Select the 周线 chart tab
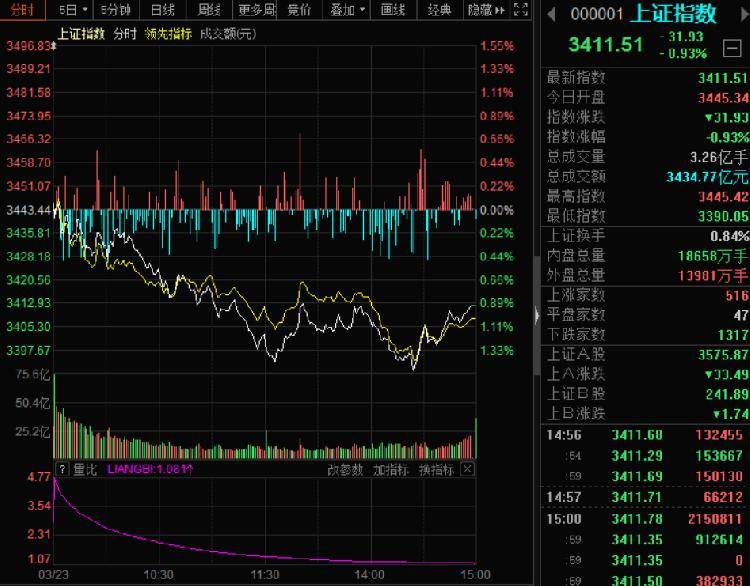The image size is (750, 586). point(209,10)
